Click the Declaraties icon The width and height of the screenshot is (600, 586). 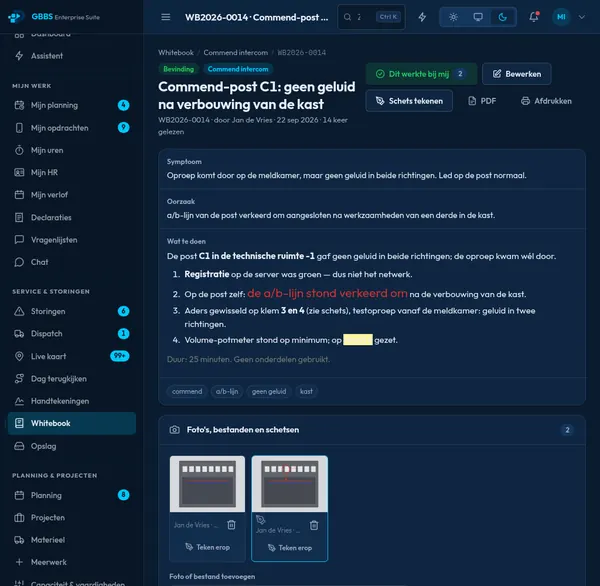pos(19,217)
